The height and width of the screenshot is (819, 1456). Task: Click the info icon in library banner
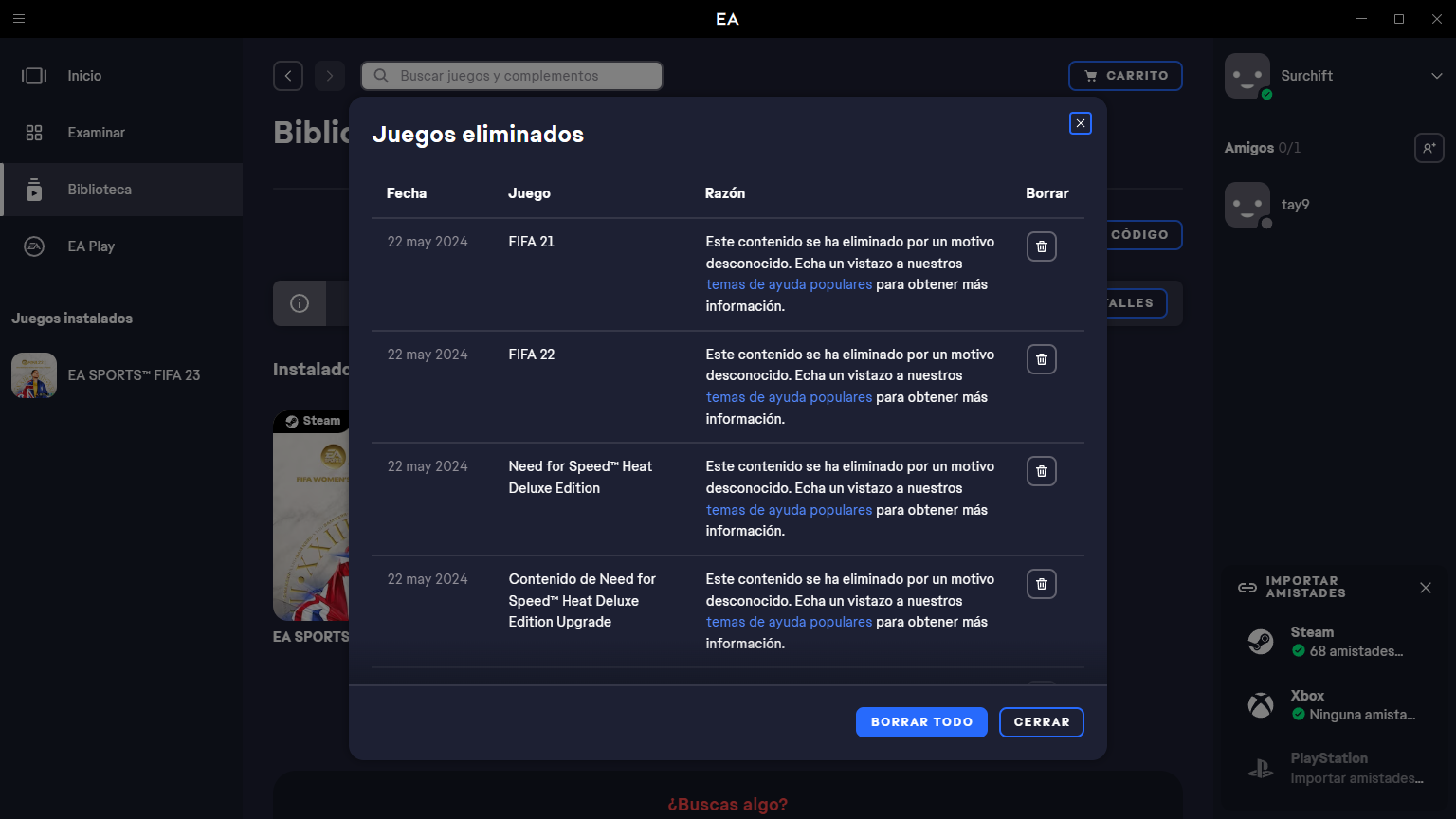pyautogui.click(x=300, y=303)
